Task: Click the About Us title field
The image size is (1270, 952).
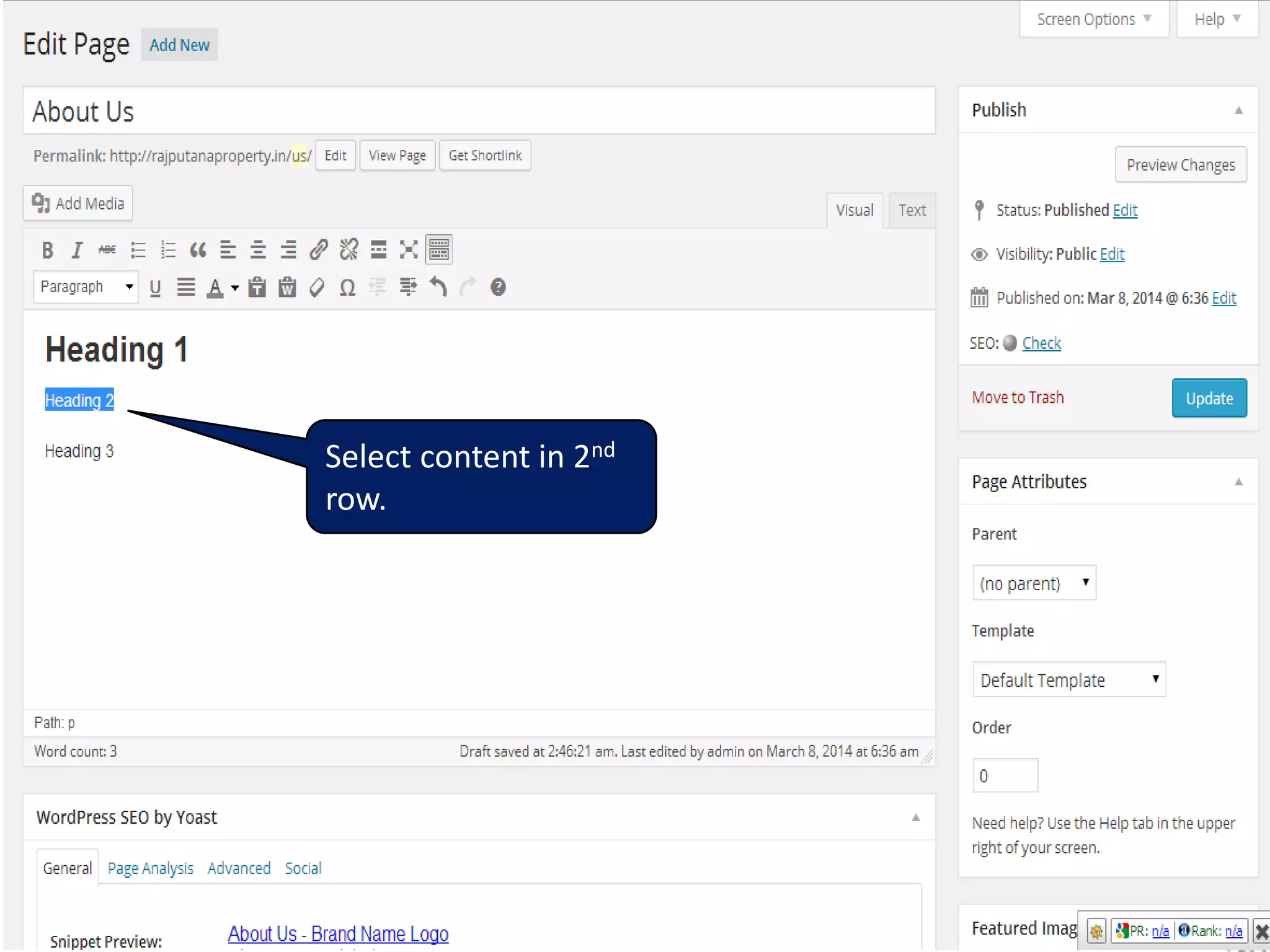Action: coord(479,111)
